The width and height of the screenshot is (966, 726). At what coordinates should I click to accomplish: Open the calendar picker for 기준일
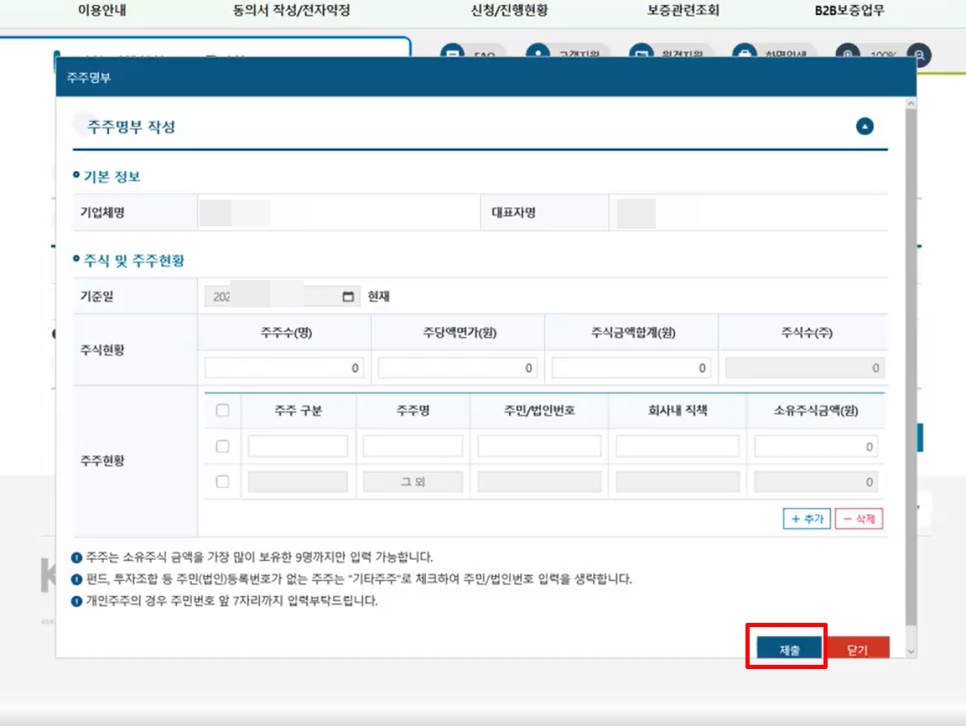[x=348, y=297]
